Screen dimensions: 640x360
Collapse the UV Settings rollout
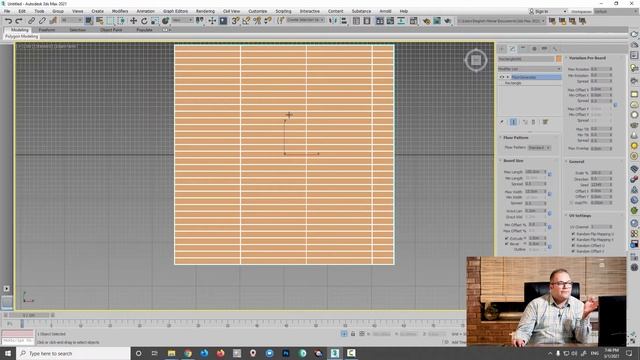pos(580,216)
